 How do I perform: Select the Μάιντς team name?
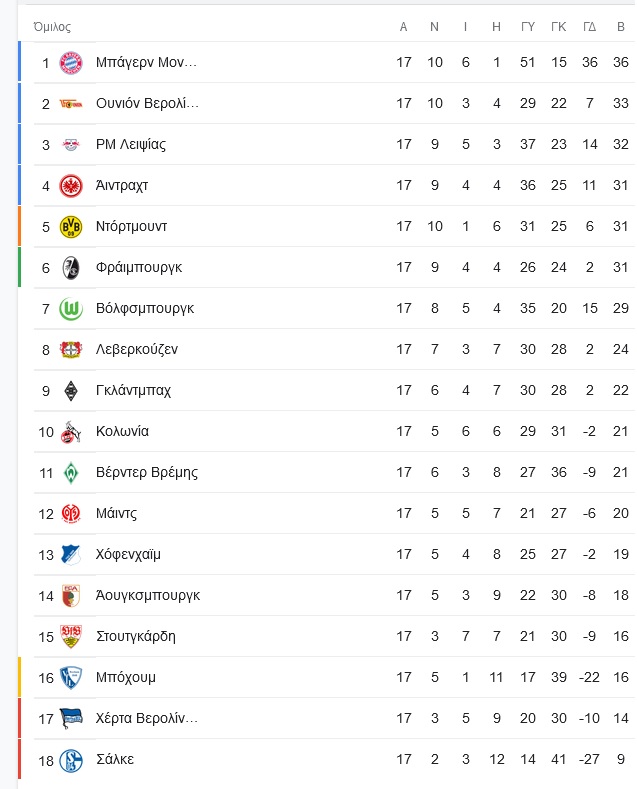(x=116, y=513)
